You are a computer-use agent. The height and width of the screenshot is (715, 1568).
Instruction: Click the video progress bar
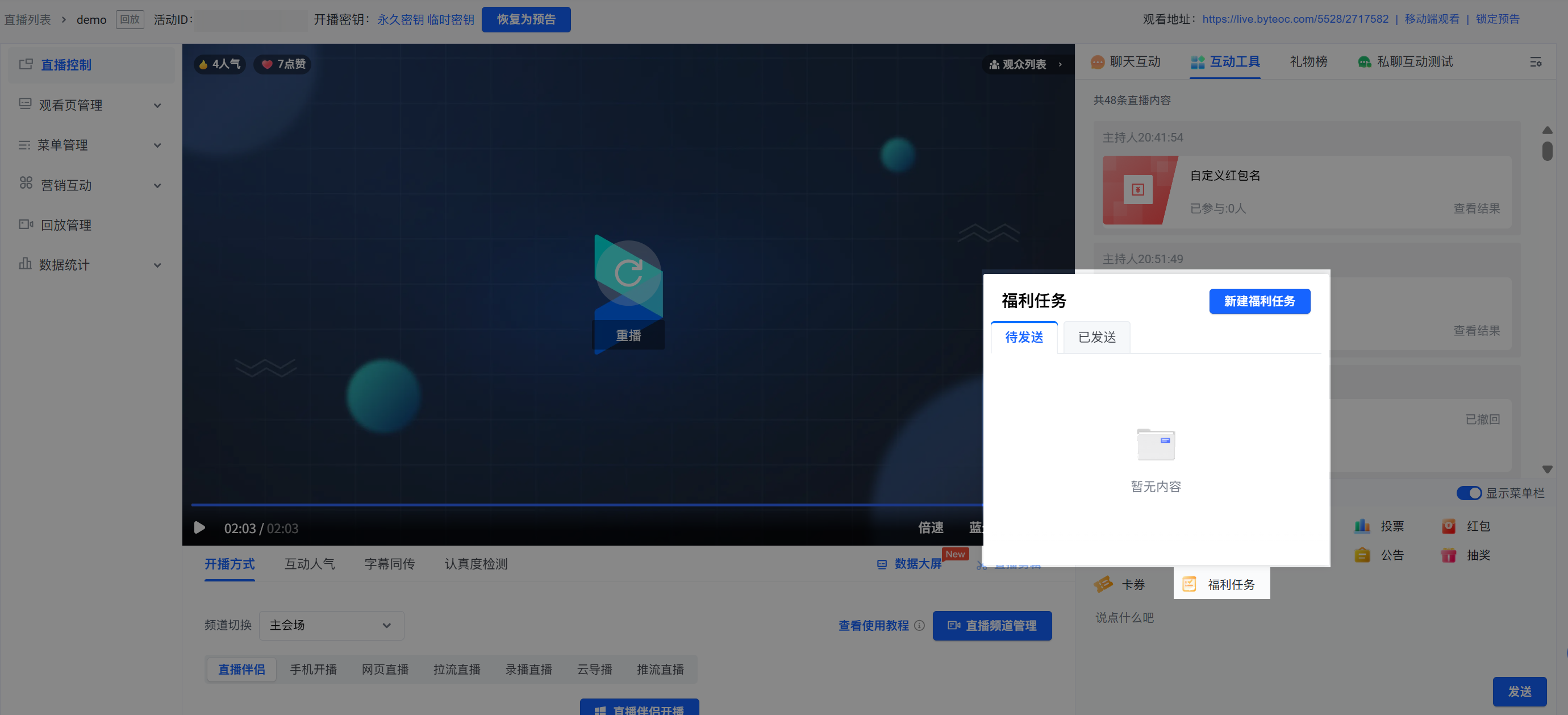(585, 505)
